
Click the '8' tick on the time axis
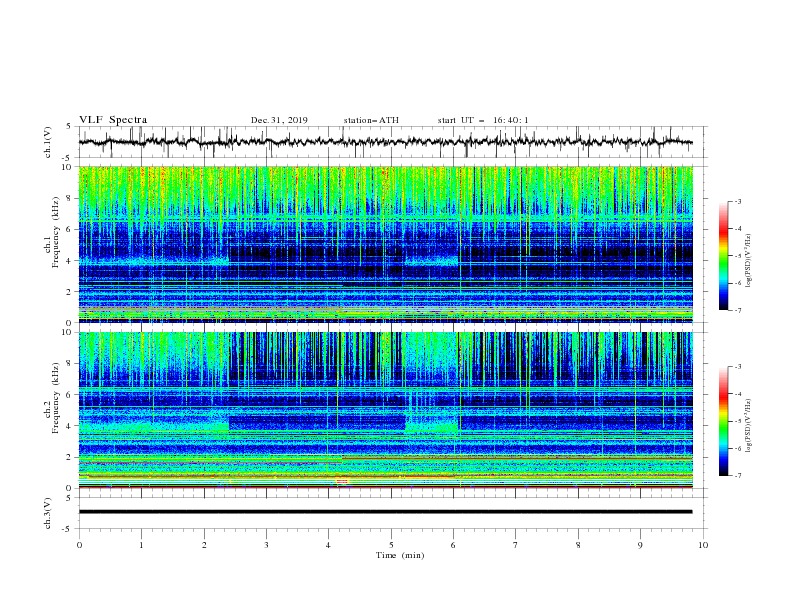[578, 545]
